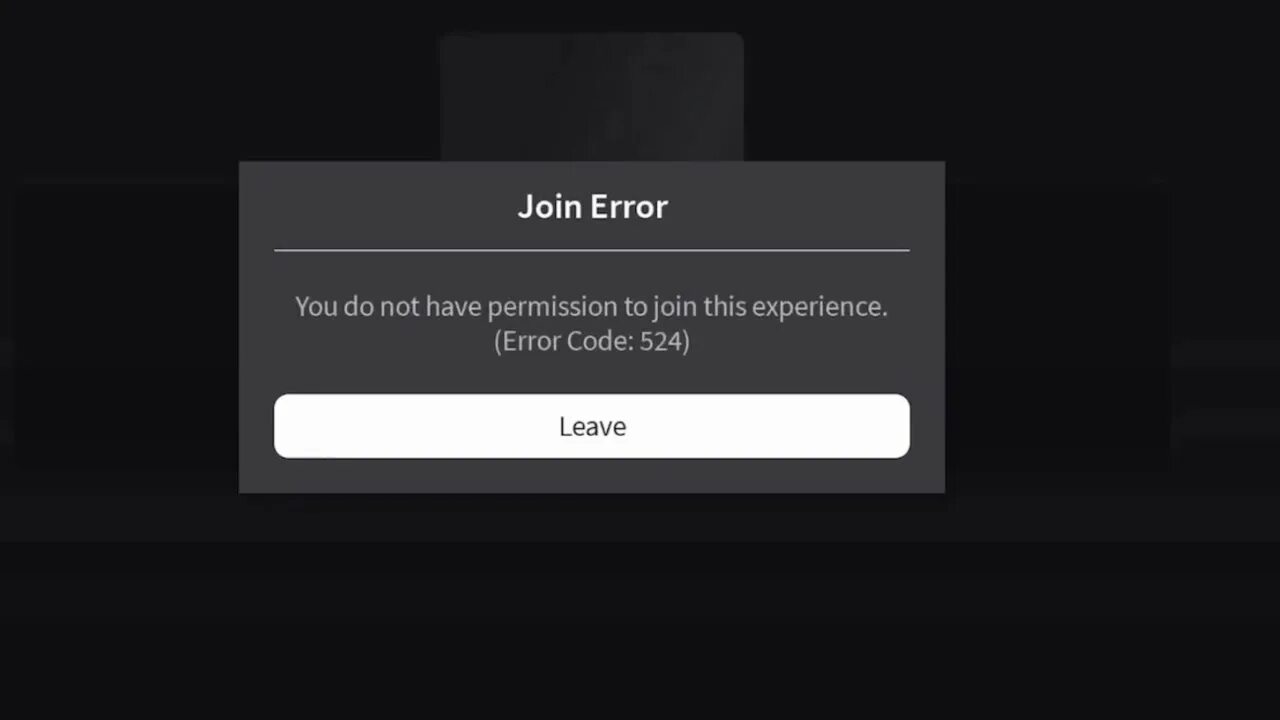Screen dimensions: 1280x720
Task: Click the dimmed thumbnail above the dialog
Action: tap(592, 96)
